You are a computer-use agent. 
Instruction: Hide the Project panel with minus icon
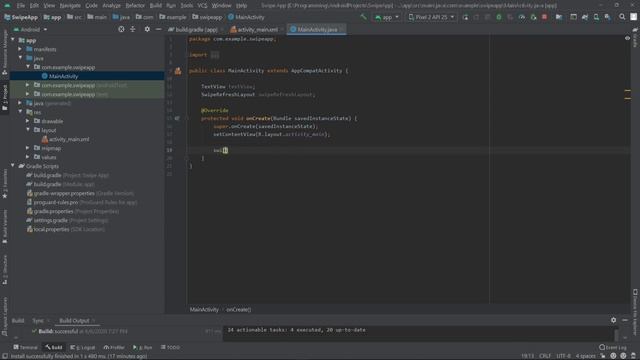pyautogui.click(x=158, y=29)
